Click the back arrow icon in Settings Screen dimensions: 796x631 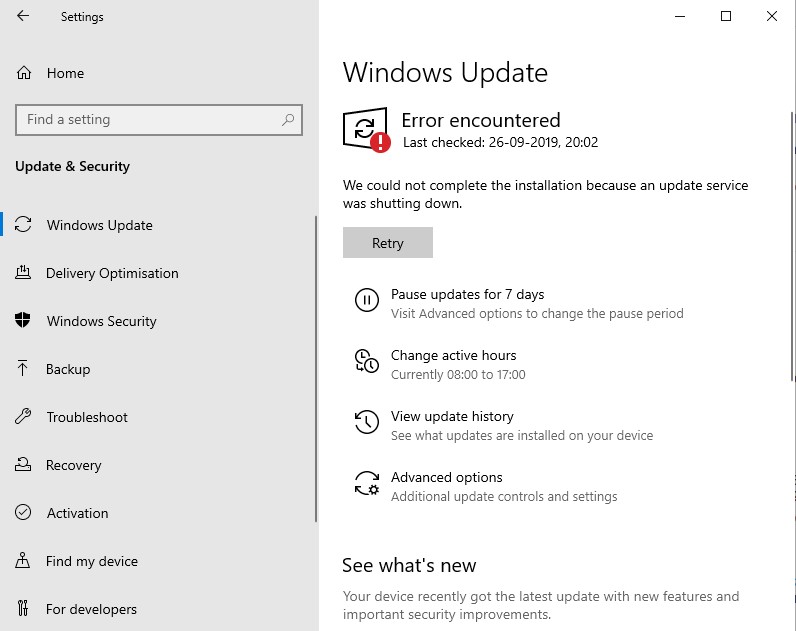coord(23,16)
